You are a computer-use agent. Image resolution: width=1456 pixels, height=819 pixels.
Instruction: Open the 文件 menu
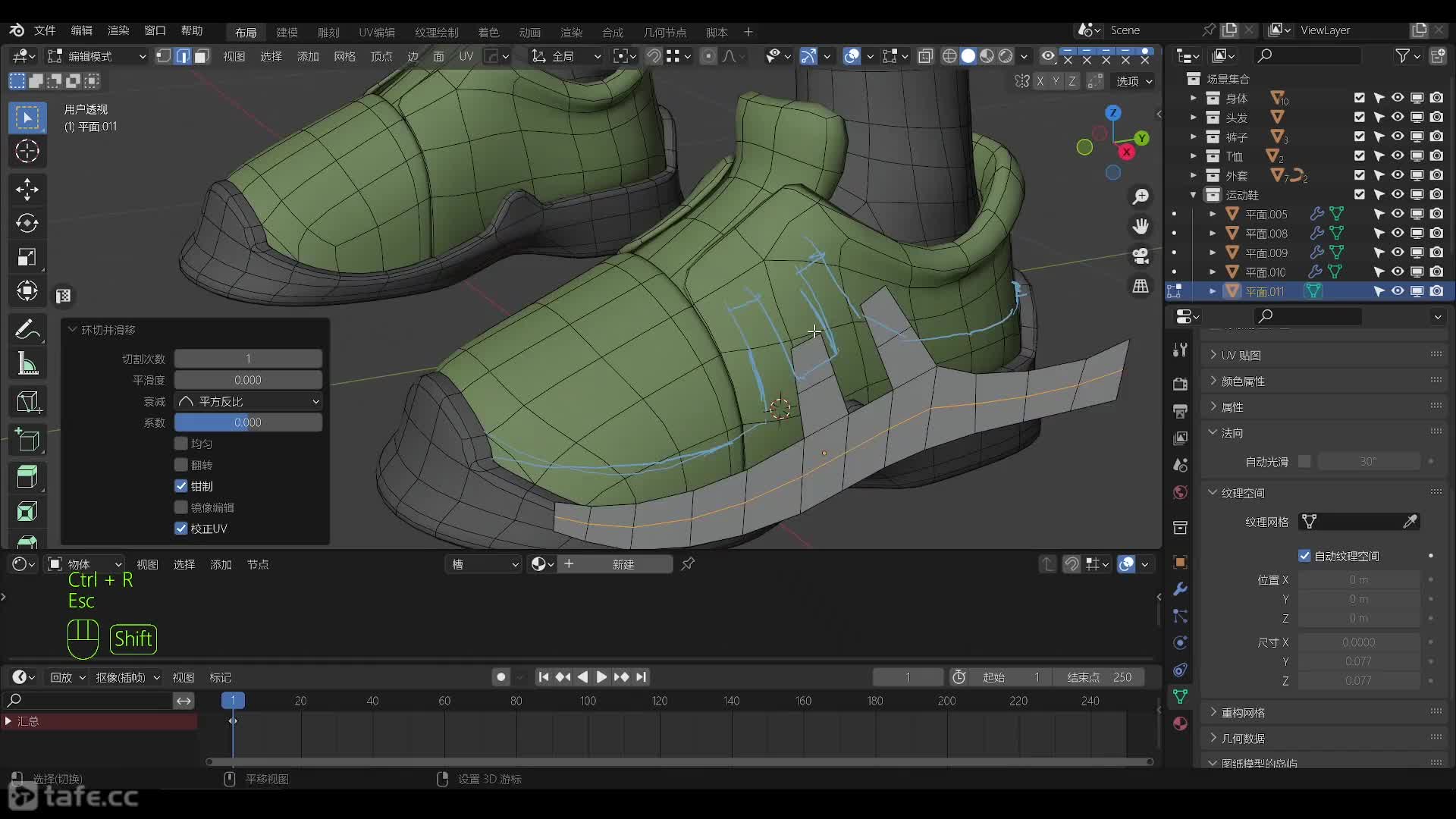click(x=45, y=30)
